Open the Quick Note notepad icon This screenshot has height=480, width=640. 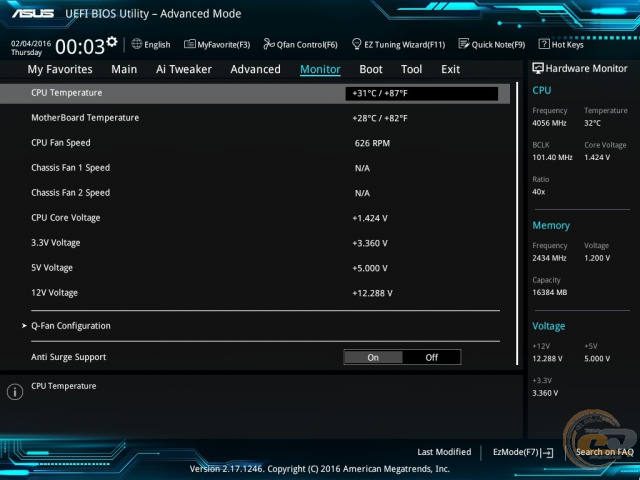coord(464,44)
